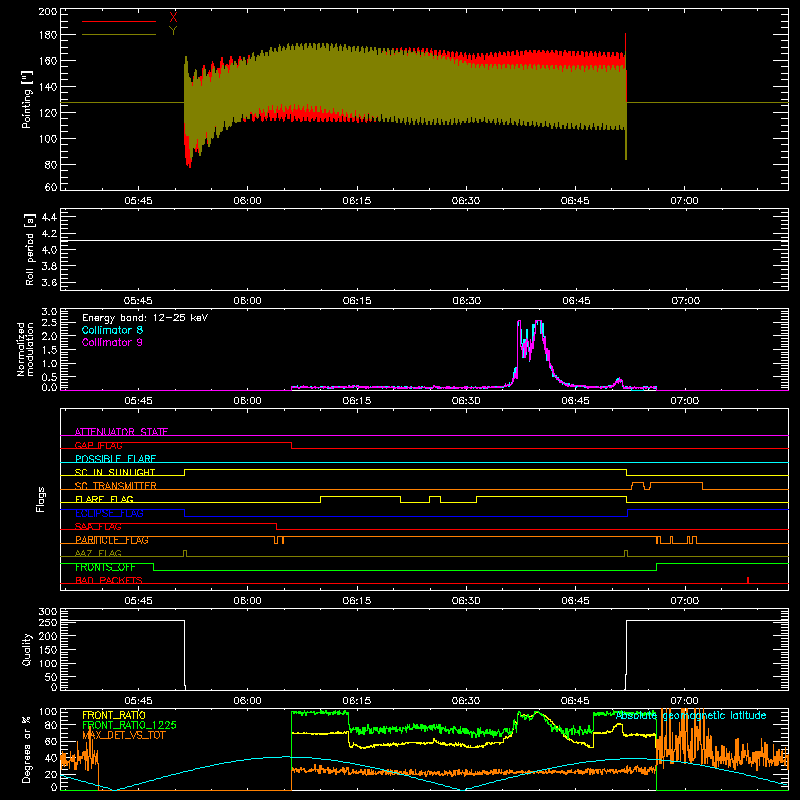Select the SC_IN_SUNLIGHT flag label
This screenshot has height=800, width=800.
coord(115,472)
